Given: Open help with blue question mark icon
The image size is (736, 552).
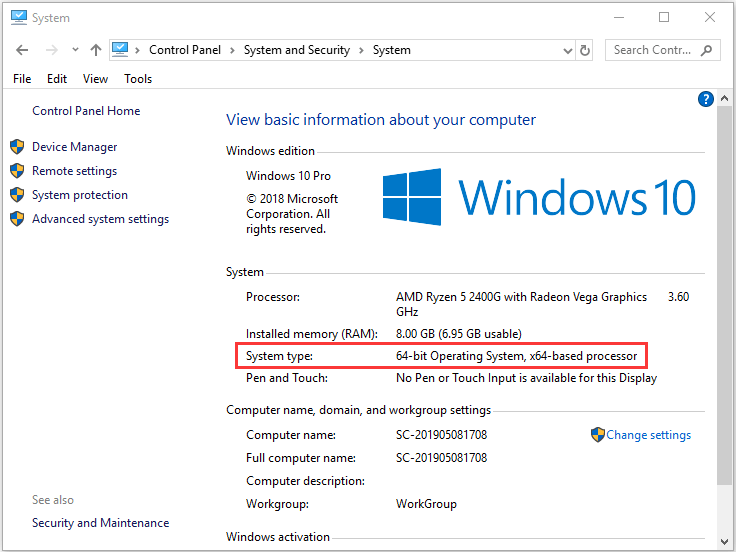Looking at the screenshot, I should coord(706,99).
